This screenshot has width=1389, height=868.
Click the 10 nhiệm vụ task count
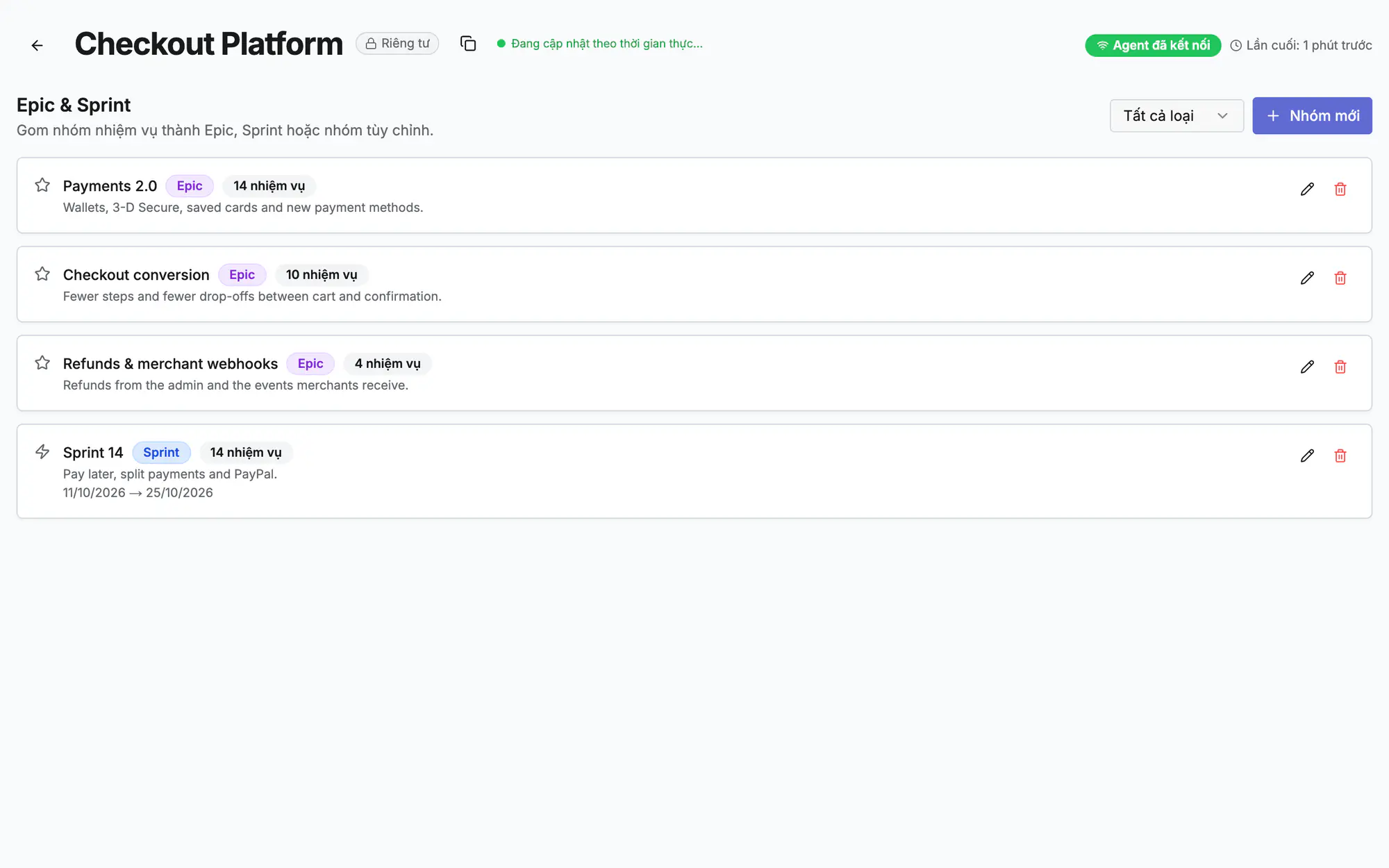322,274
